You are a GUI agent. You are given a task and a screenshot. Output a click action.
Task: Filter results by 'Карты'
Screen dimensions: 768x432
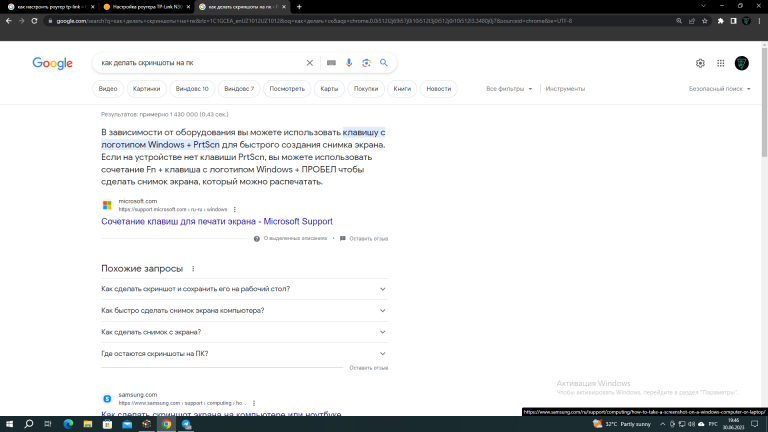(329, 89)
